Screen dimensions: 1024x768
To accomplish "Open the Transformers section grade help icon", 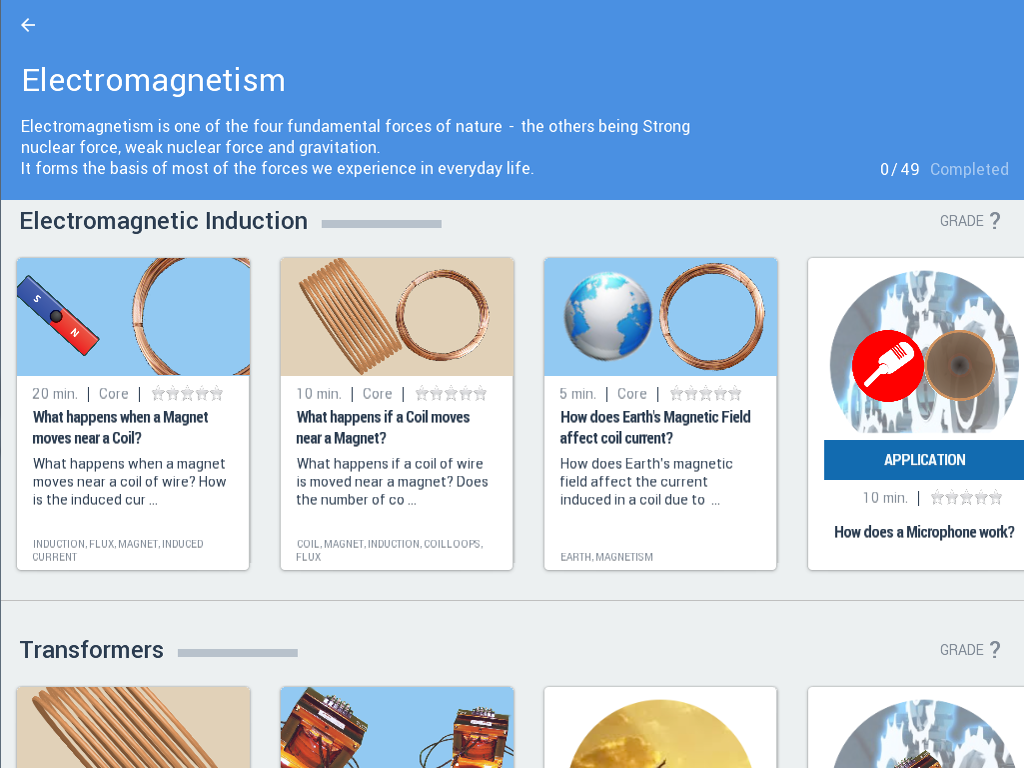I will tap(995, 650).
